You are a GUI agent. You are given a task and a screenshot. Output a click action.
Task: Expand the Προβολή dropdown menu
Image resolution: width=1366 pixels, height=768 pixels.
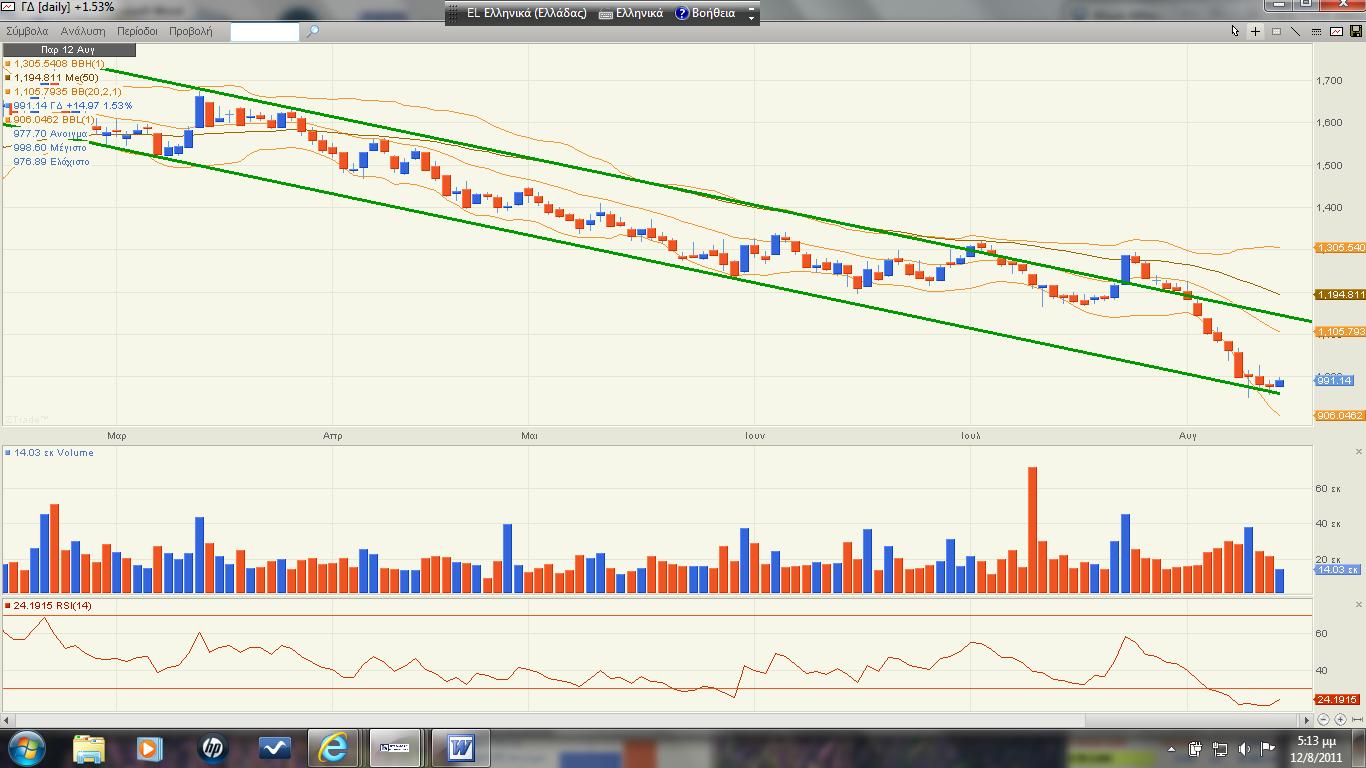(190, 31)
